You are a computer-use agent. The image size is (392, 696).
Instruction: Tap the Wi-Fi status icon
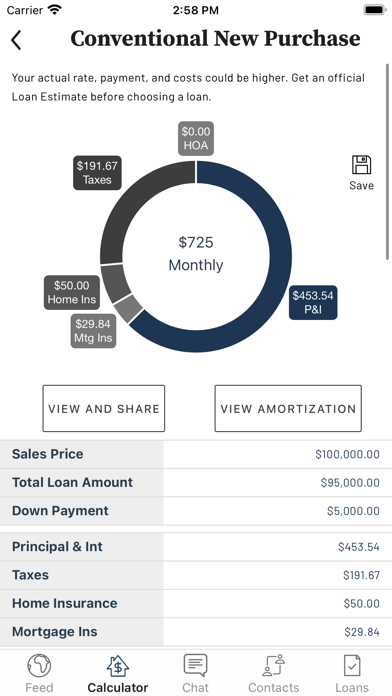(55, 10)
